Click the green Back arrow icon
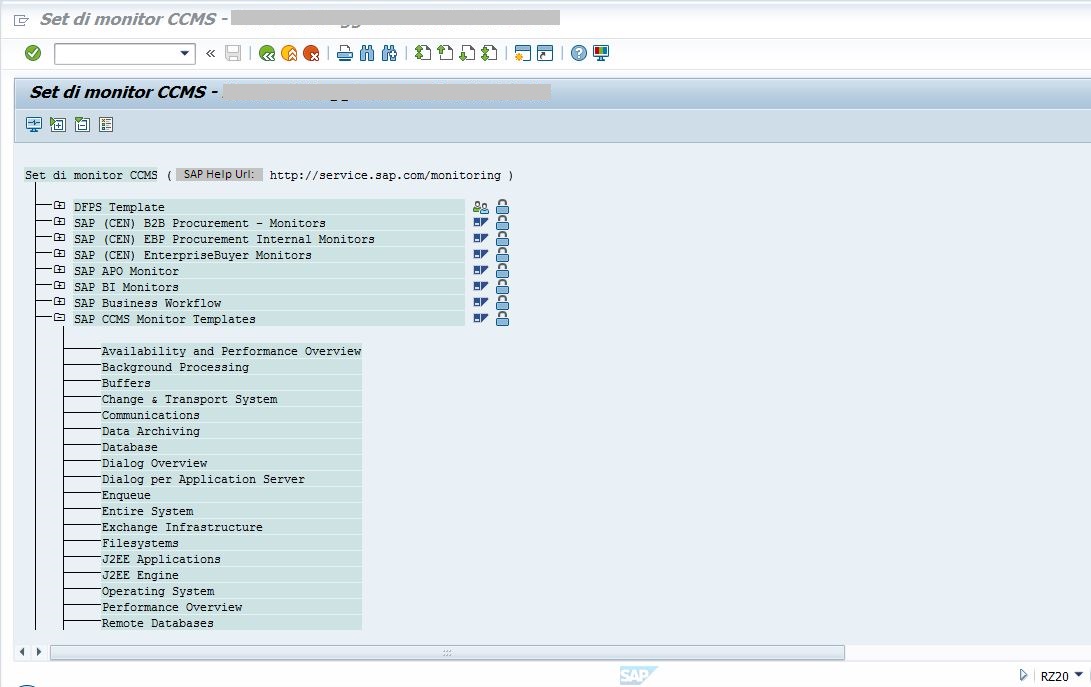1091x687 pixels. coord(267,53)
